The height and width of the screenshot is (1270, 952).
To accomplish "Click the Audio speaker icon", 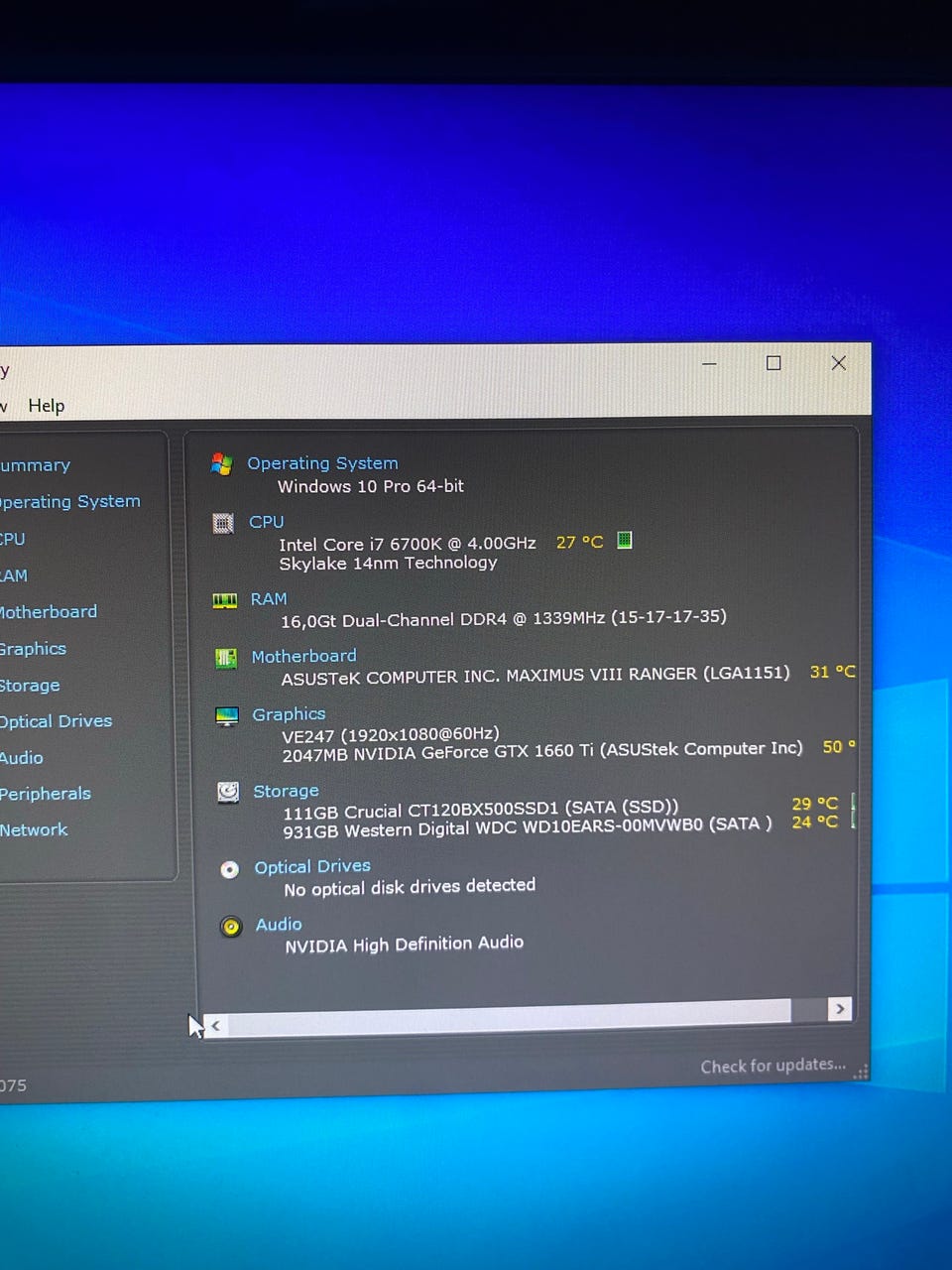I will [x=231, y=927].
